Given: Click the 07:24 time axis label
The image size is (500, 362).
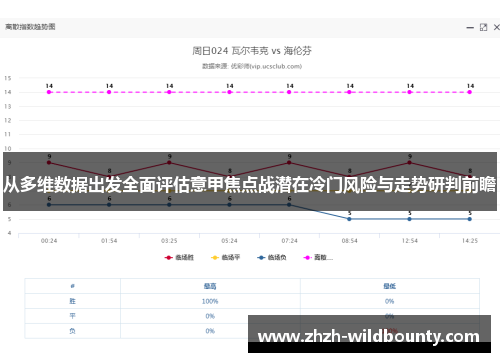Looking at the screenshot, I should [x=289, y=241].
